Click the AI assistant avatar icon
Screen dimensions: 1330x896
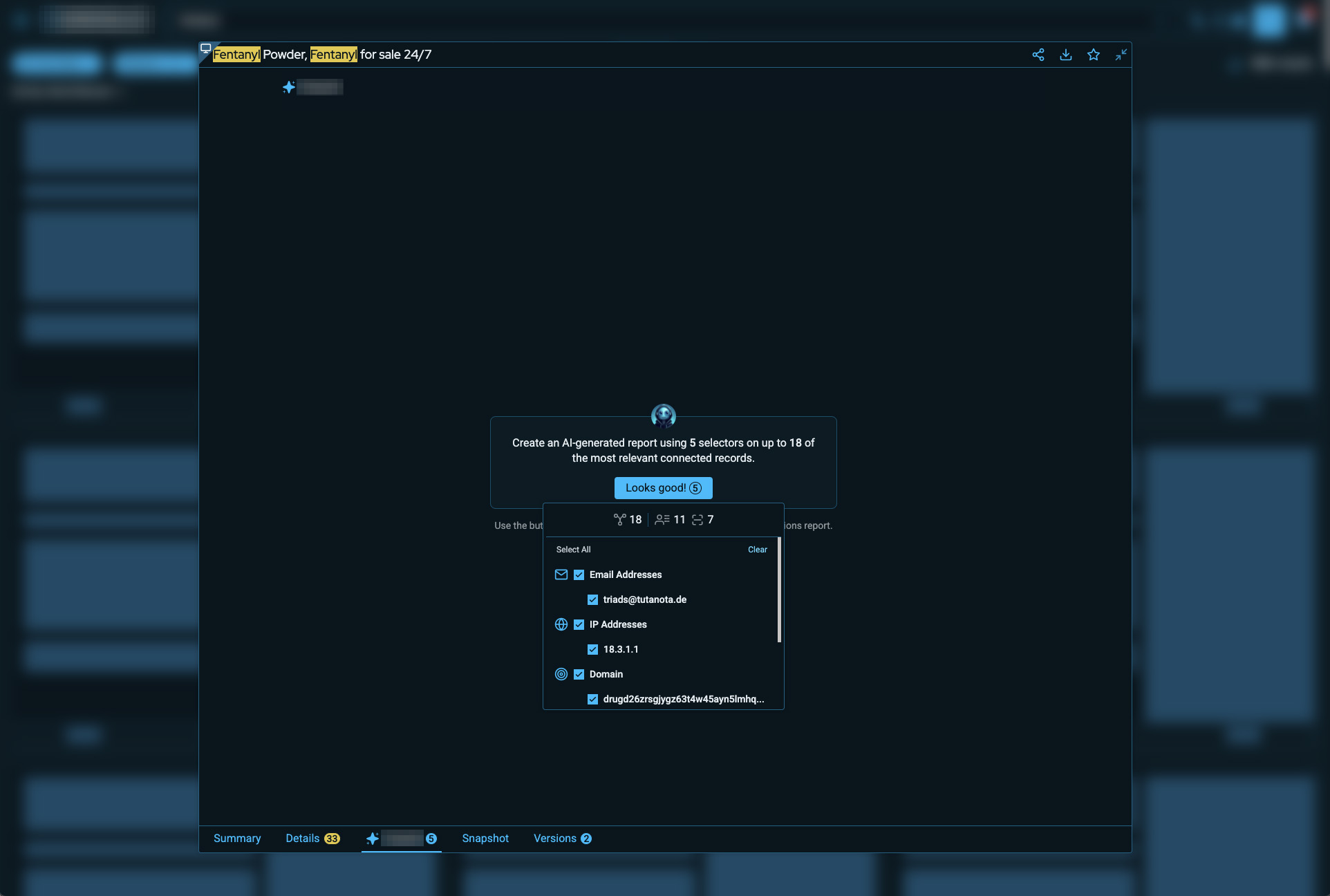pos(663,416)
